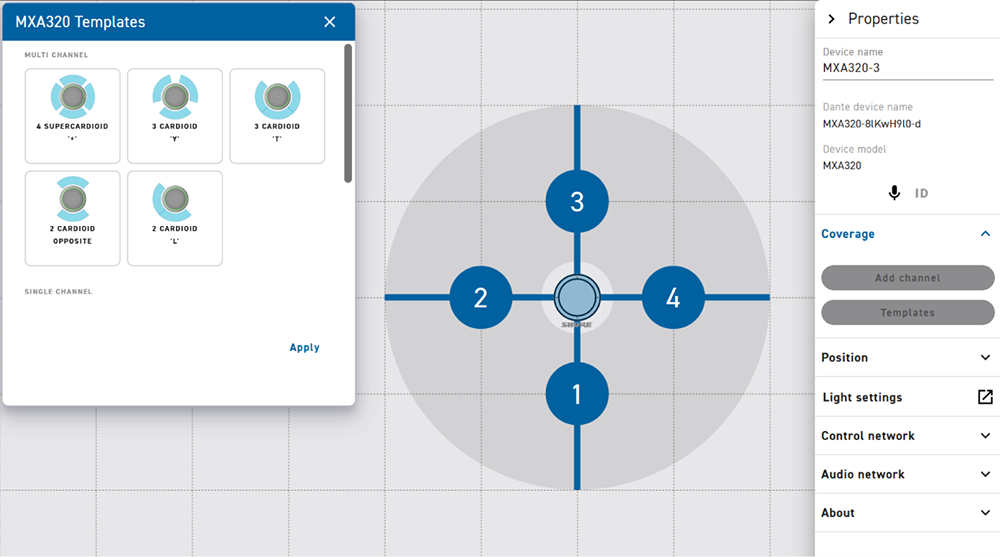Click the microphone identify icon
The image size is (1000, 557).
click(x=895, y=193)
